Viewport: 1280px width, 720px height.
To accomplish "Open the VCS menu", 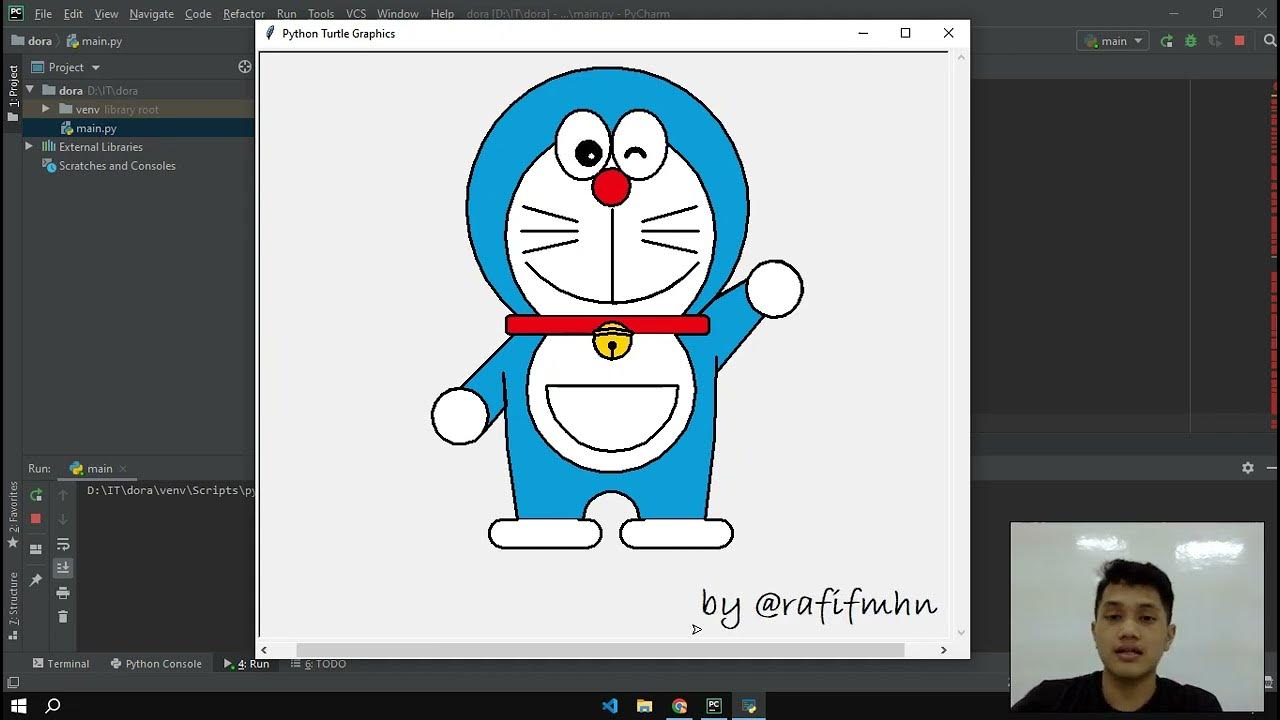I will 356,14.
